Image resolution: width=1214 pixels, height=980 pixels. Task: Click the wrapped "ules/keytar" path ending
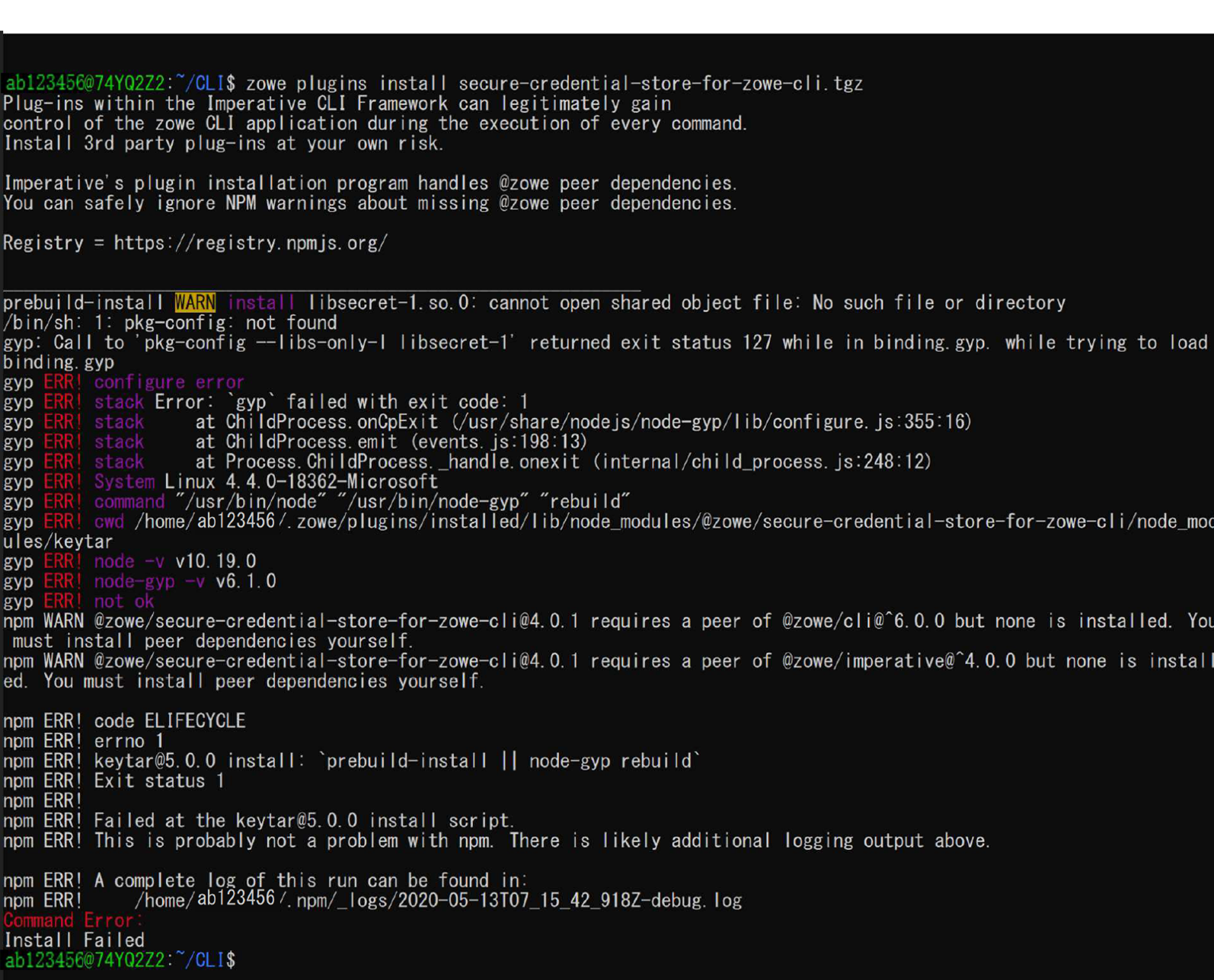(x=58, y=541)
